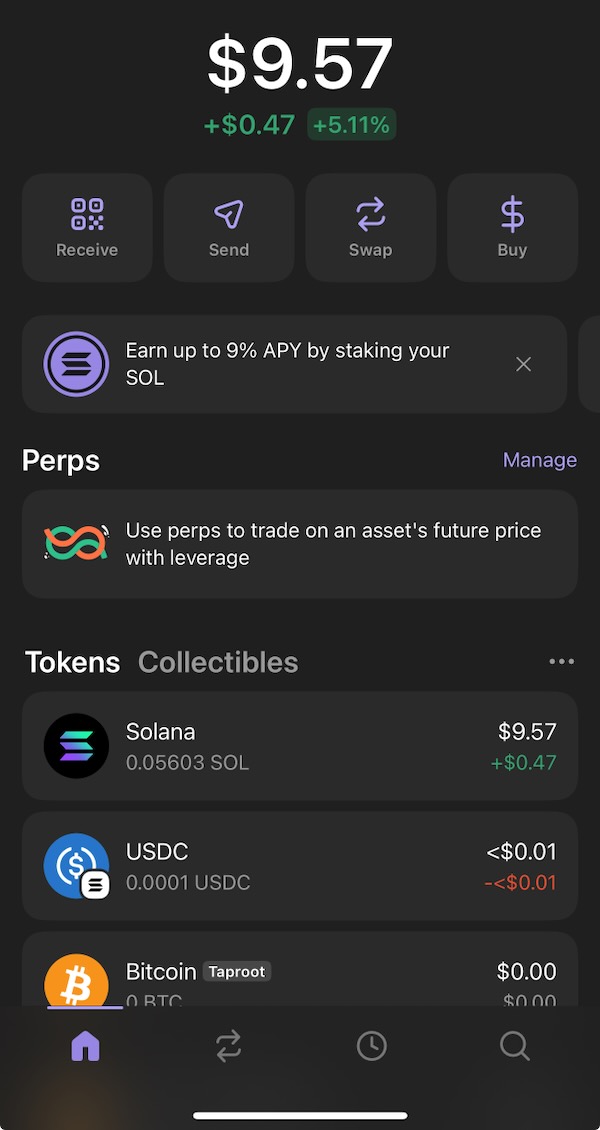The height and width of the screenshot is (1130, 600).
Task: Tap the +5.11% change badge
Action: (x=352, y=125)
